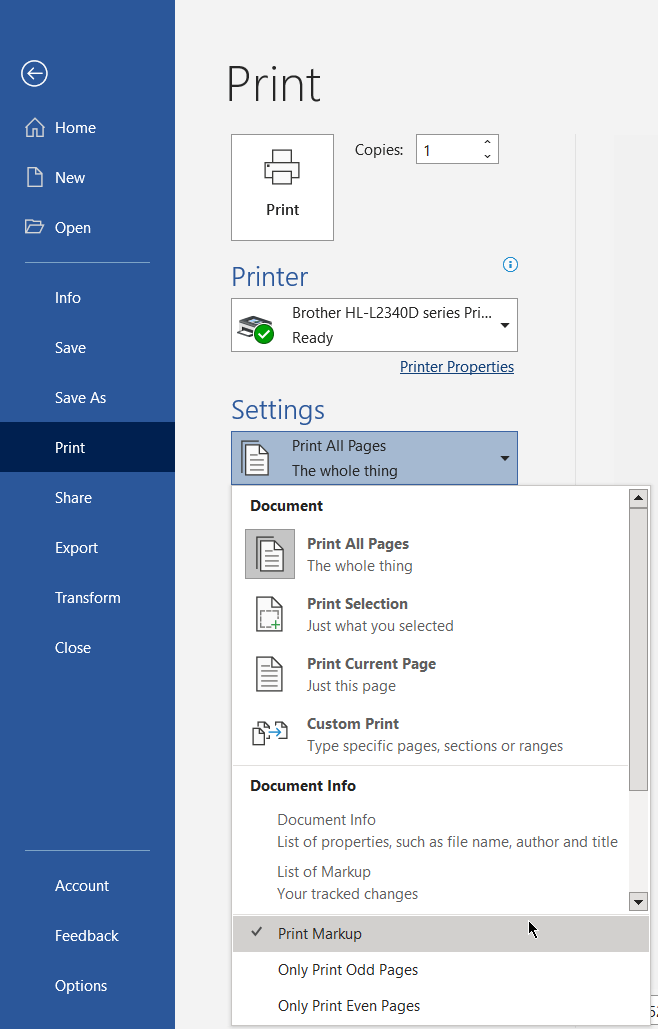Select Document Info list item

pyautogui.click(x=430, y=830)
